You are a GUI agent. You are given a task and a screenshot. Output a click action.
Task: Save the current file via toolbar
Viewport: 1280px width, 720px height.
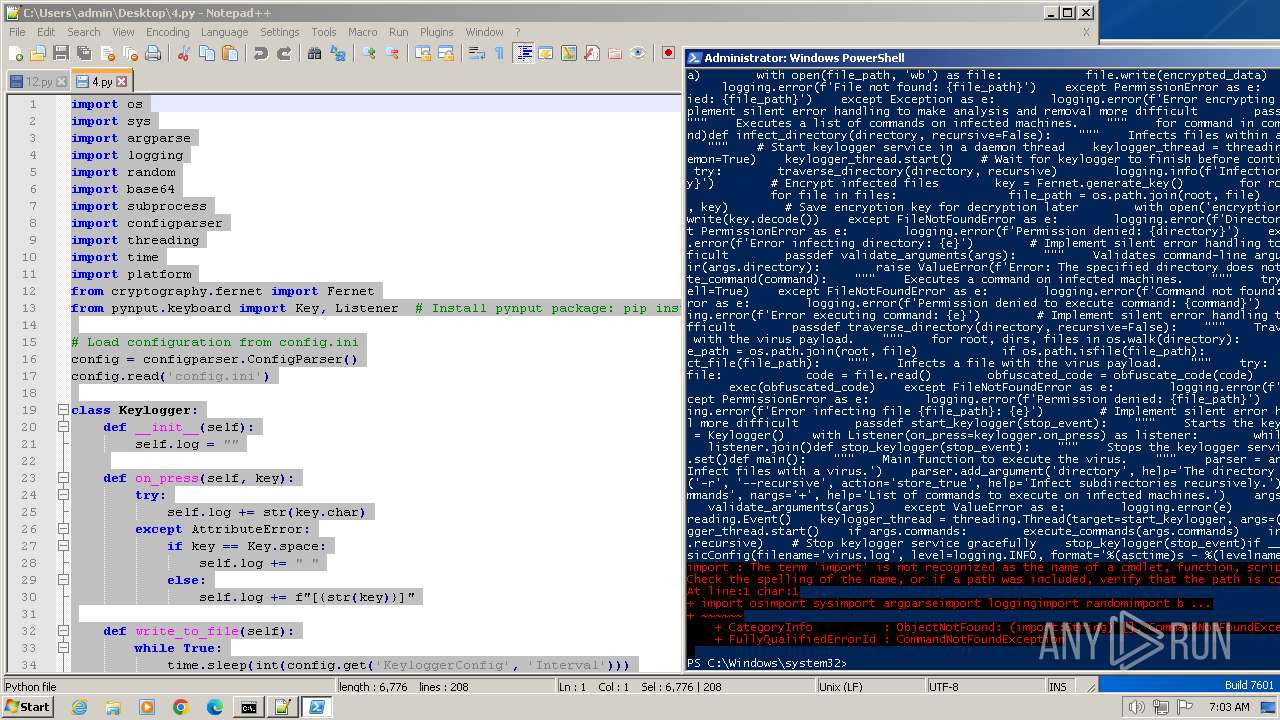pyautogui.click(x=60, y=53)
